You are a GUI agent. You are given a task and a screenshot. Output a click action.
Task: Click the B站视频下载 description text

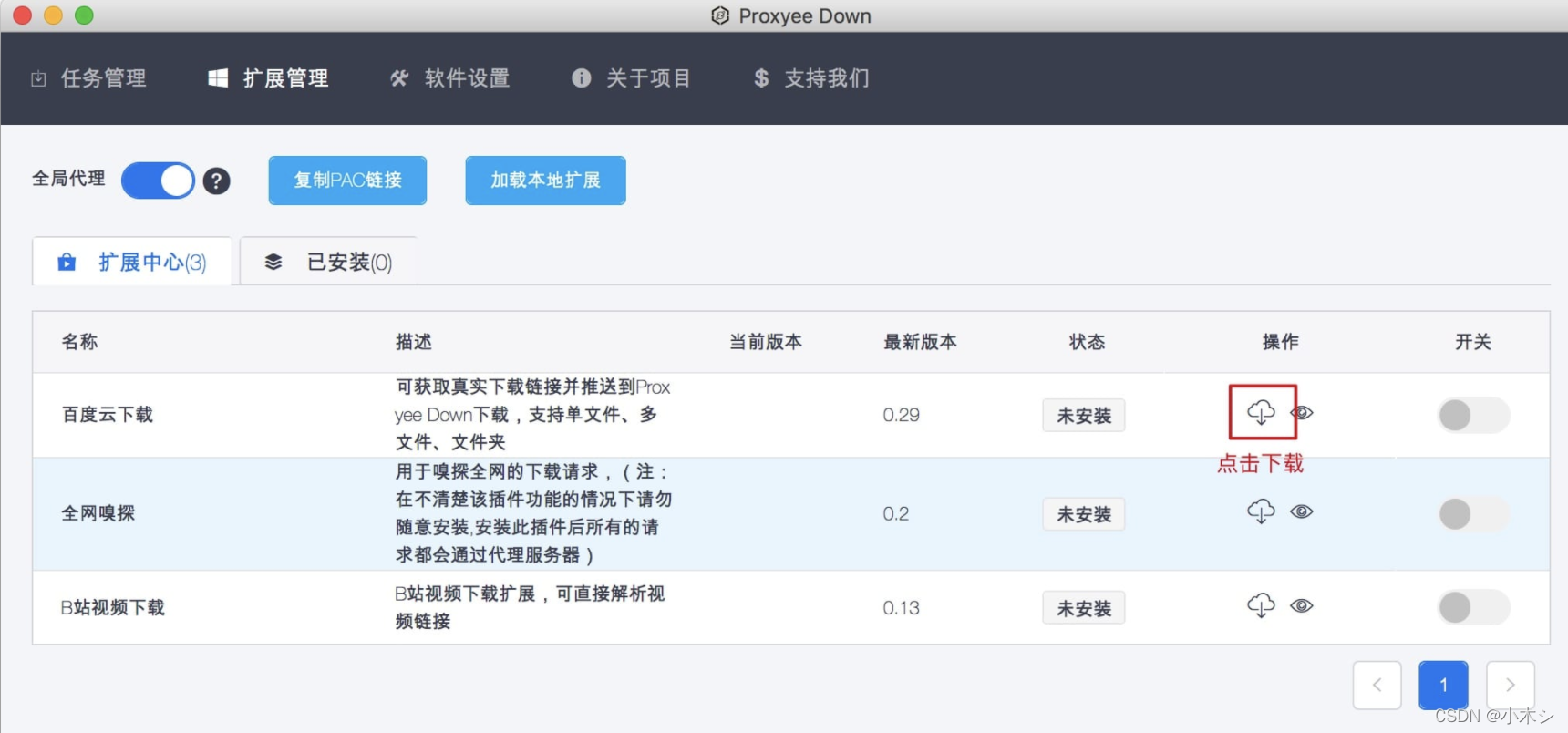pyautogui.click(x=530, y=607)
